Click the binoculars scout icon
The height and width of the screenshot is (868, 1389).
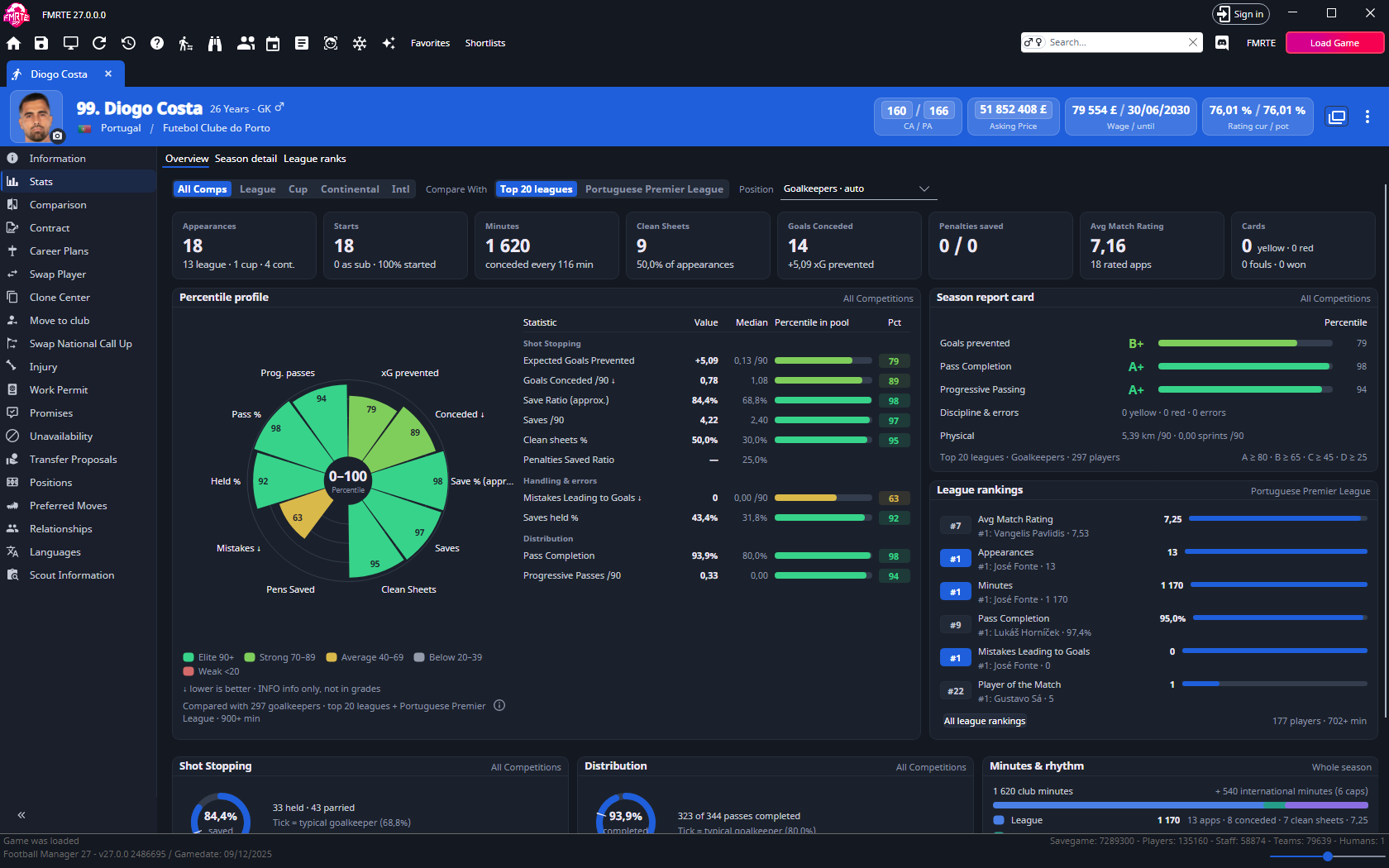(x=215, y=43)
